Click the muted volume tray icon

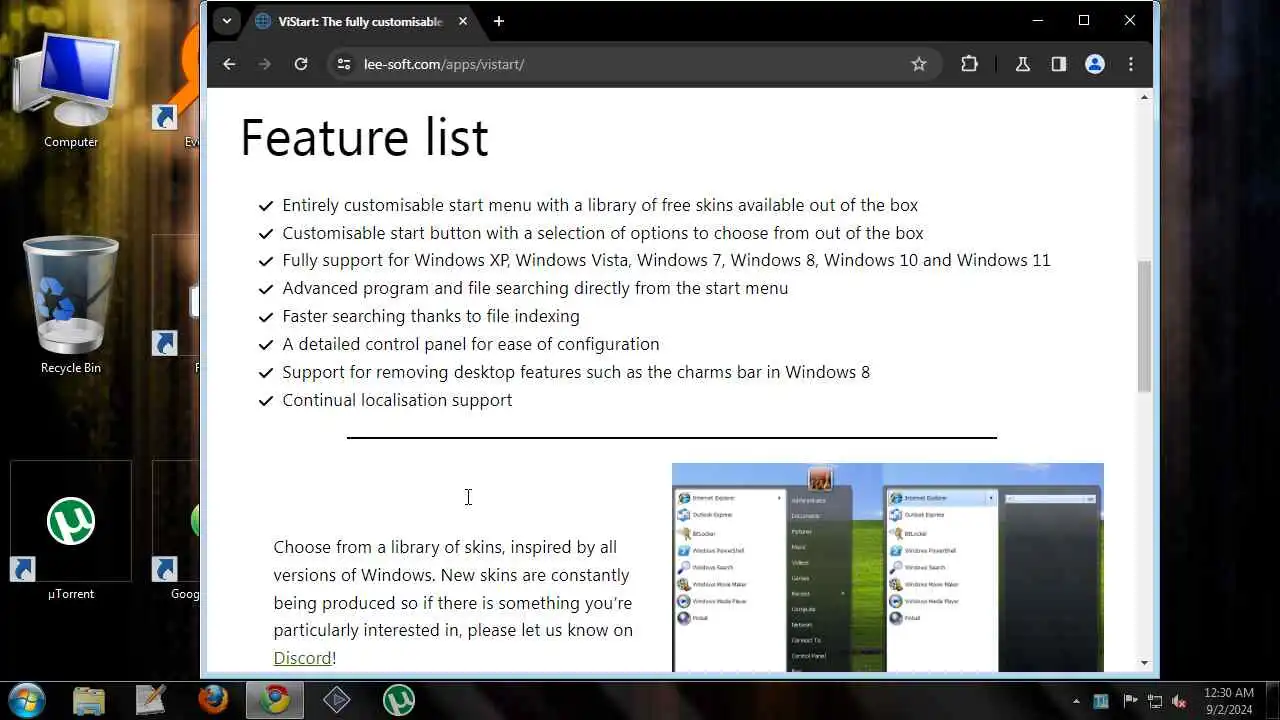1179,701
